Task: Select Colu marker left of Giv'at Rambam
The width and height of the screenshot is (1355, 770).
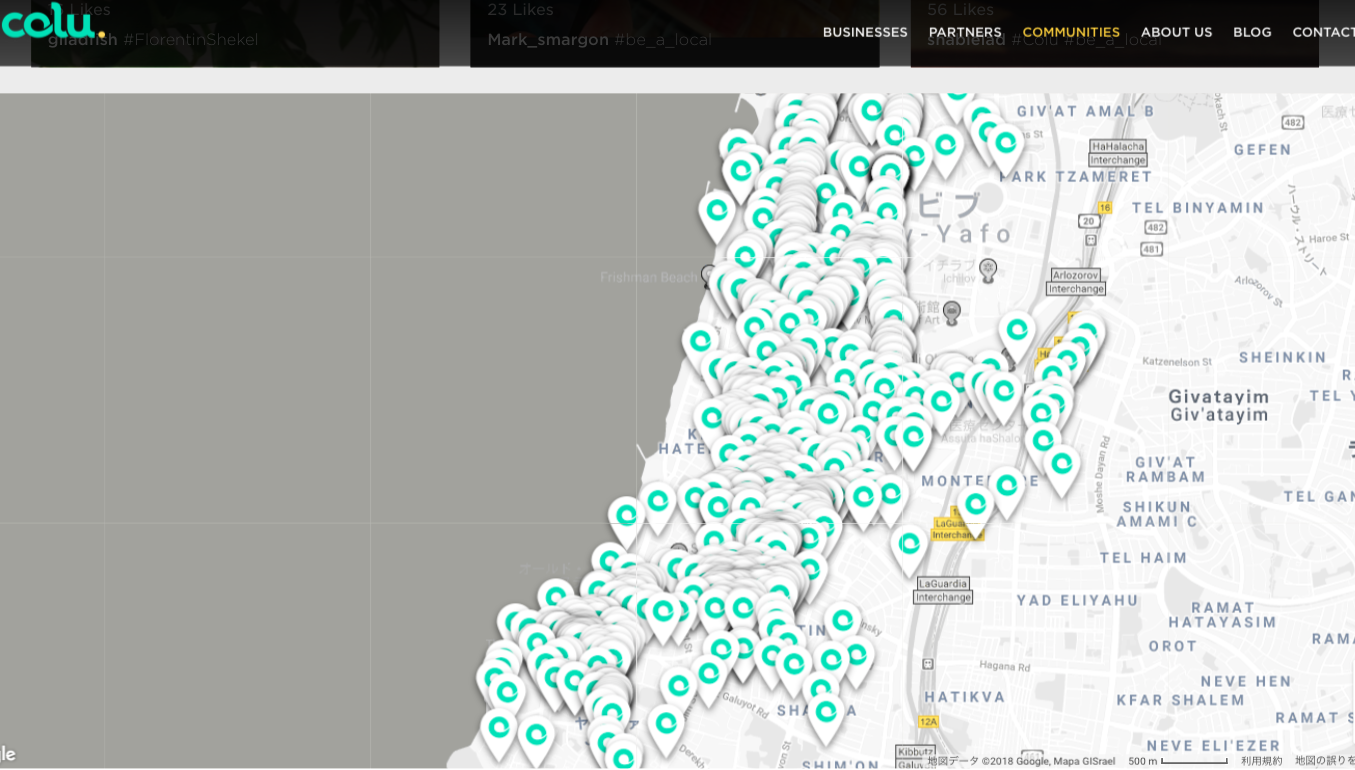Action: [1061, 464]
